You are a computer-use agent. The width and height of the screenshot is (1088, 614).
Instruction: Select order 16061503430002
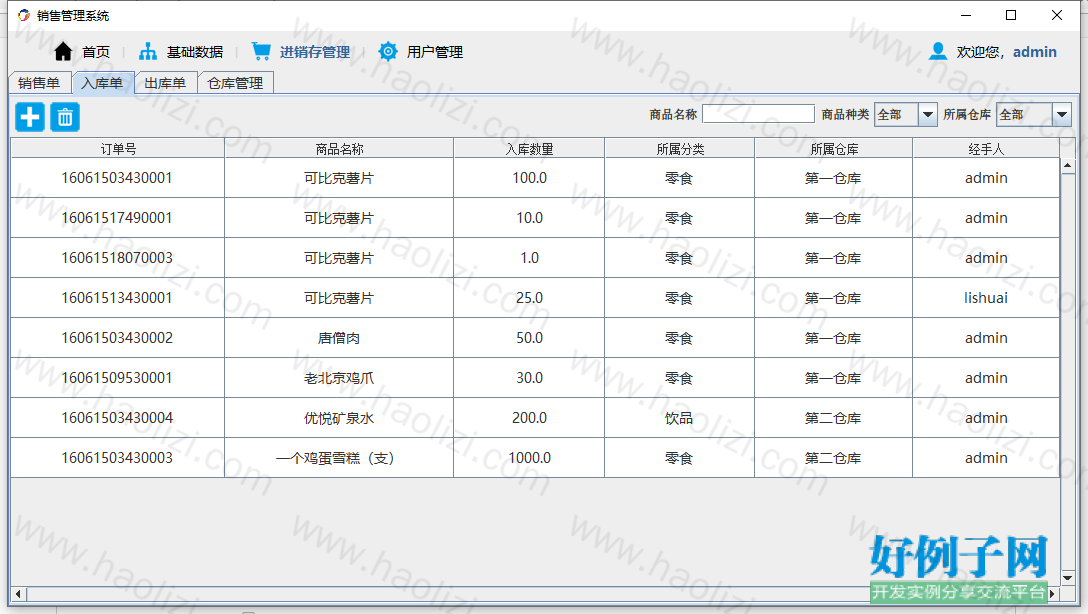point(117,338)
